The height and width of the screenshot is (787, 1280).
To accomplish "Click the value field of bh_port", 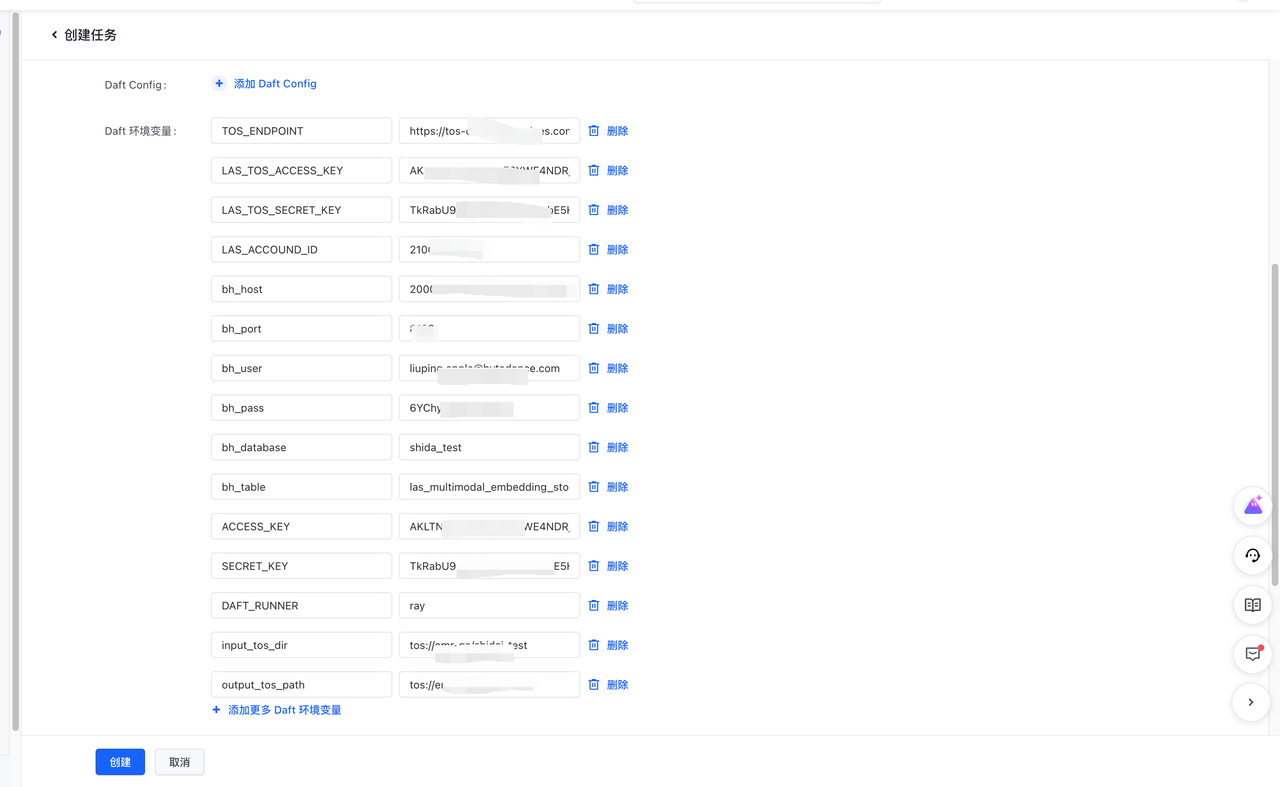I will (489, 329).
